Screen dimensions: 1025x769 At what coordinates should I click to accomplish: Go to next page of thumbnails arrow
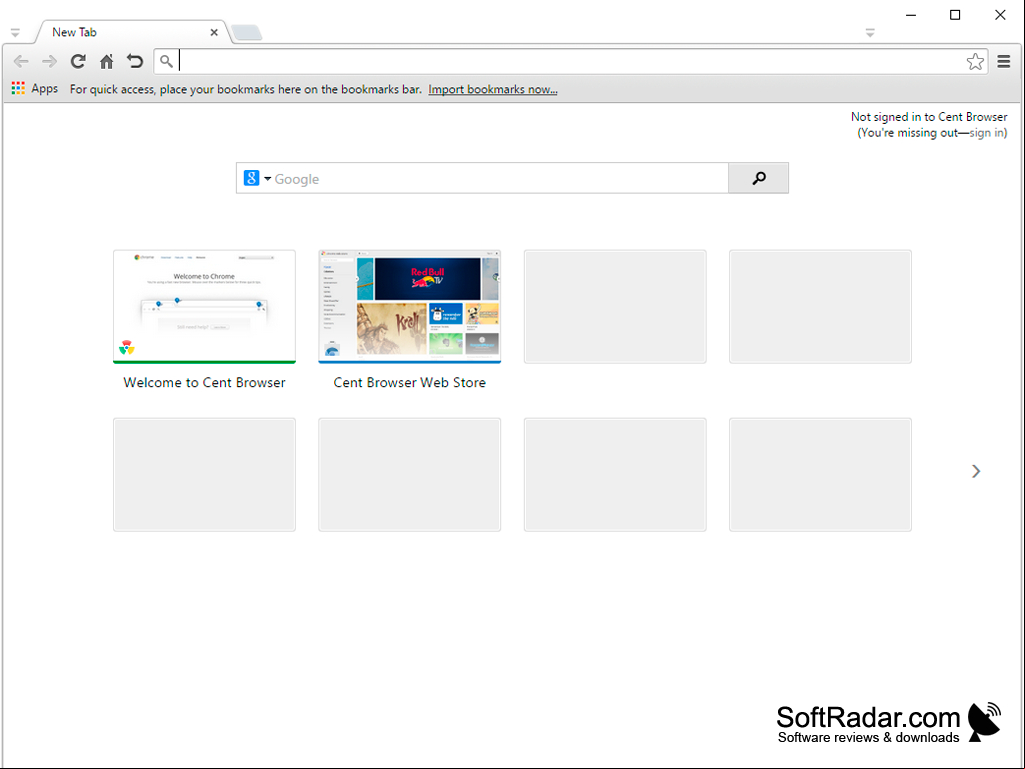point(976,471)
